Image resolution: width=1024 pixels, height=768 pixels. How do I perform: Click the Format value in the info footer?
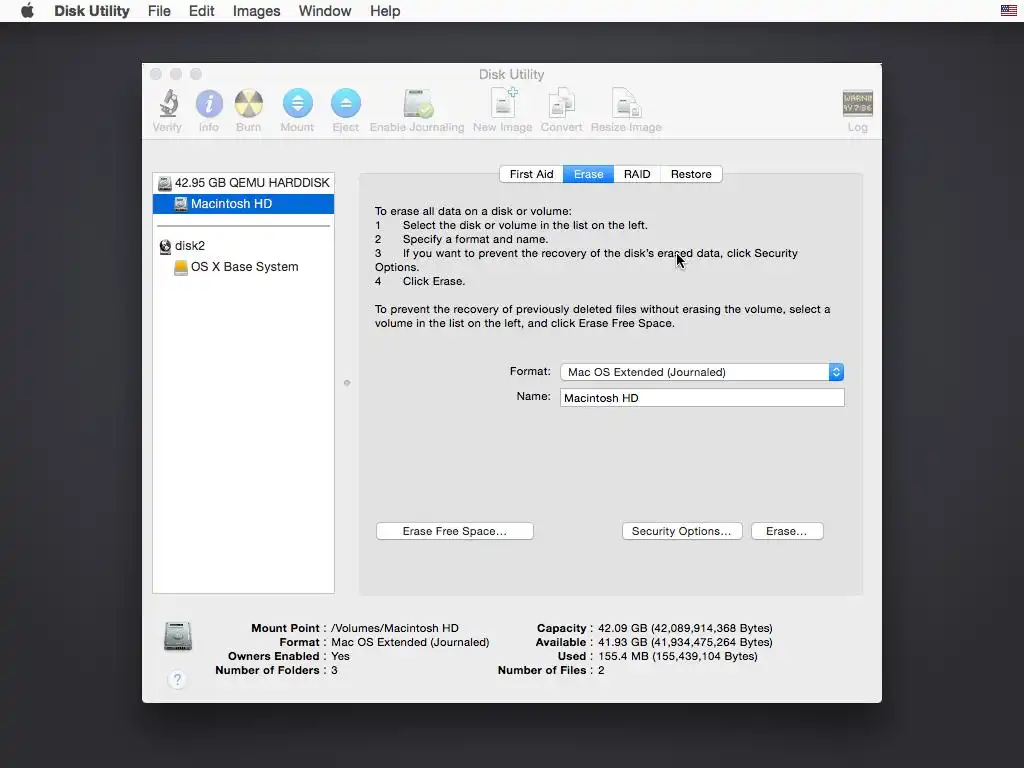coord(410,642)
